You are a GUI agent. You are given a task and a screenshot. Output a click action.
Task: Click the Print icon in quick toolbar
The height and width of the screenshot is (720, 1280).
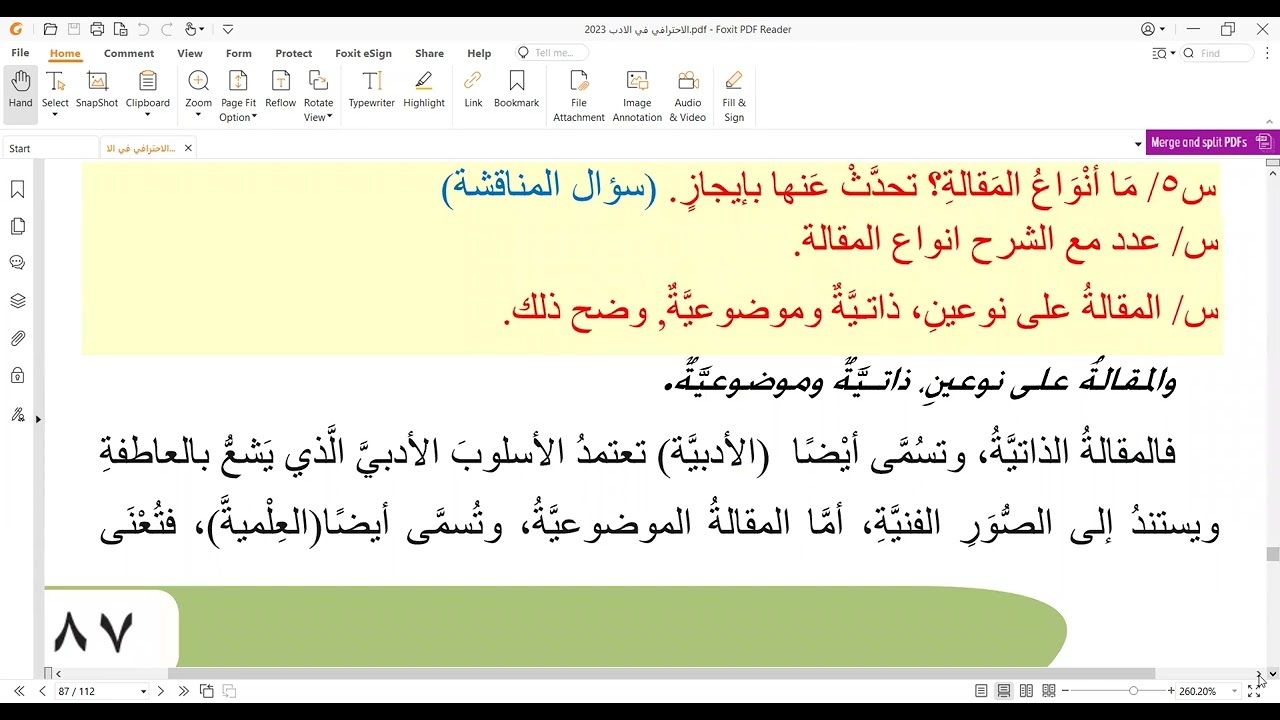(97, 29)
